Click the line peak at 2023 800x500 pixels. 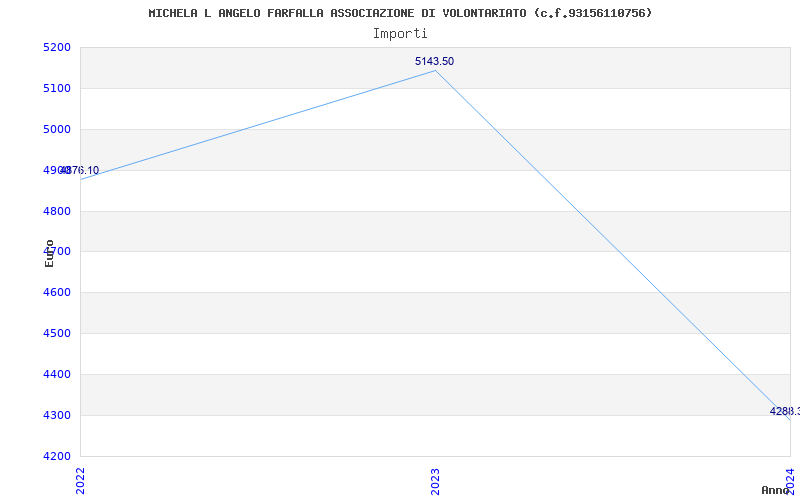click(x=435, y=70)
